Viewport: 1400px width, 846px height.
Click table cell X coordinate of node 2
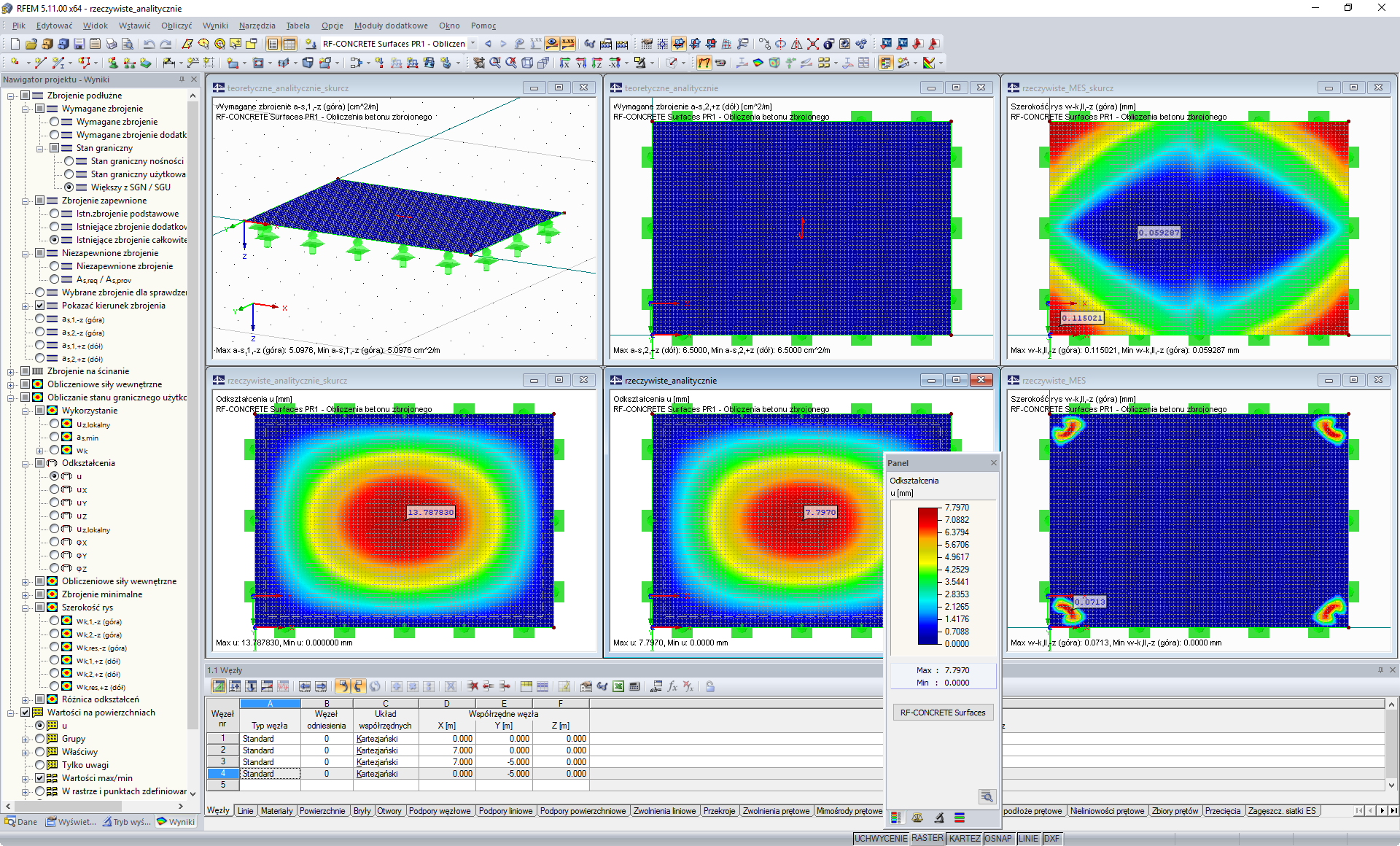tap(447, 750)
